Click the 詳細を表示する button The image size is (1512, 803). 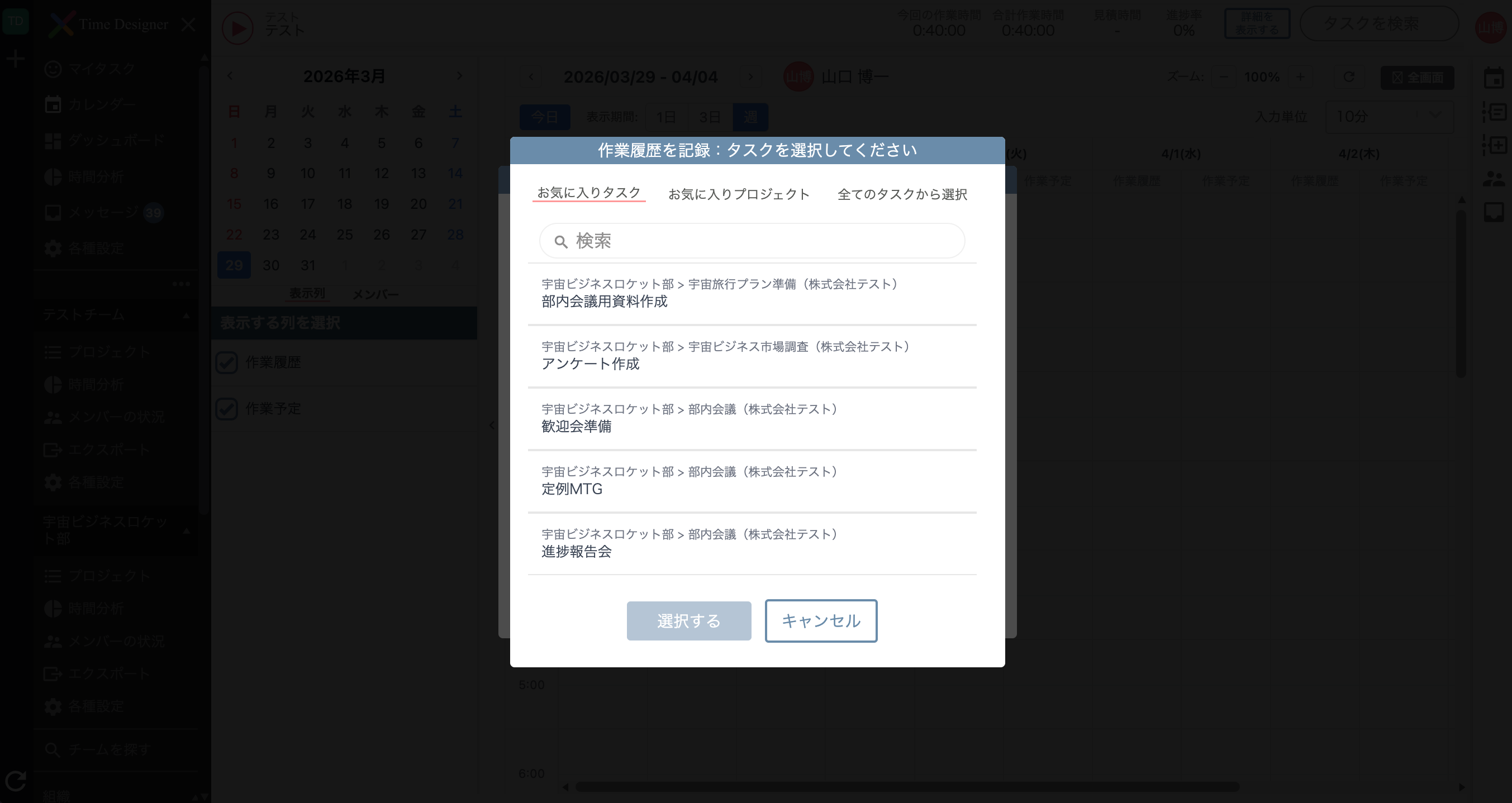[1257, 24]
